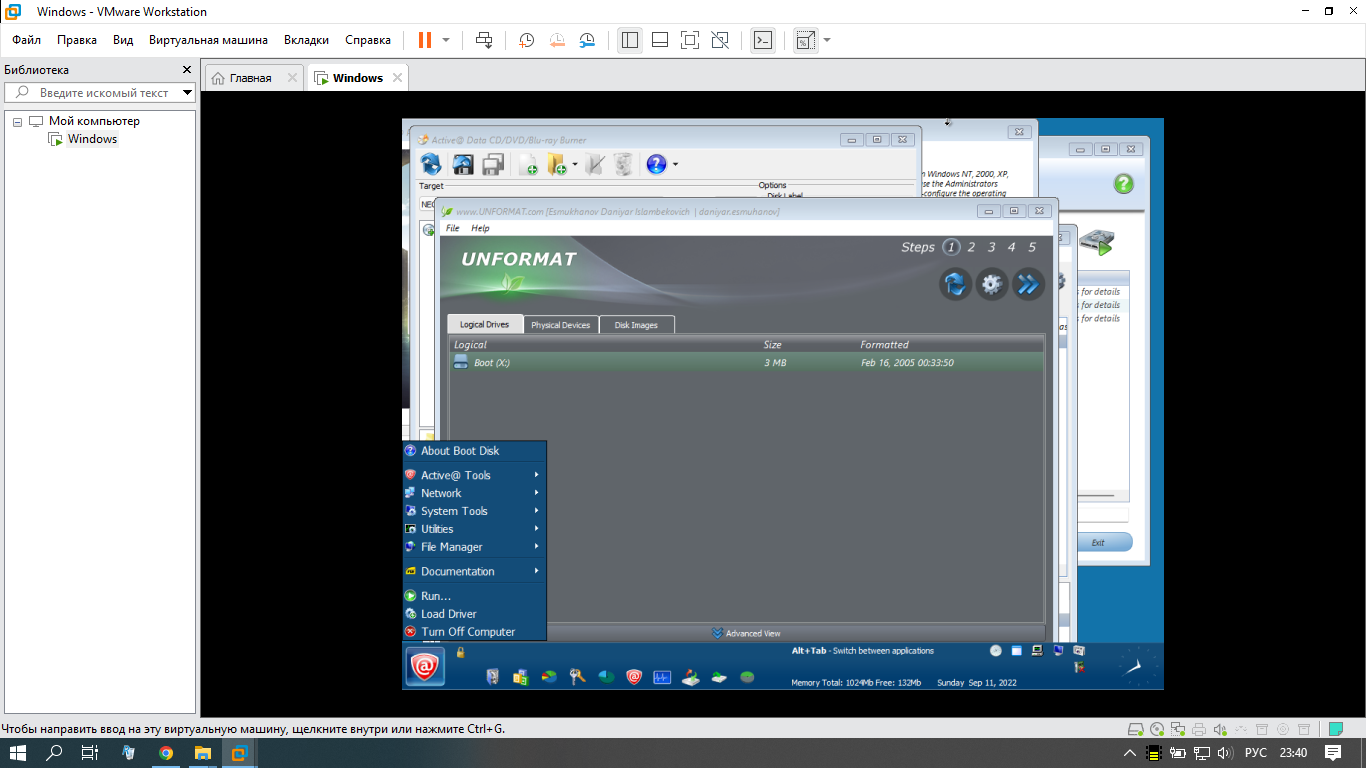Click the Active@ start button in the VM
The width and height of the screenshot is (1366, 768).
[x=425, y=666]
